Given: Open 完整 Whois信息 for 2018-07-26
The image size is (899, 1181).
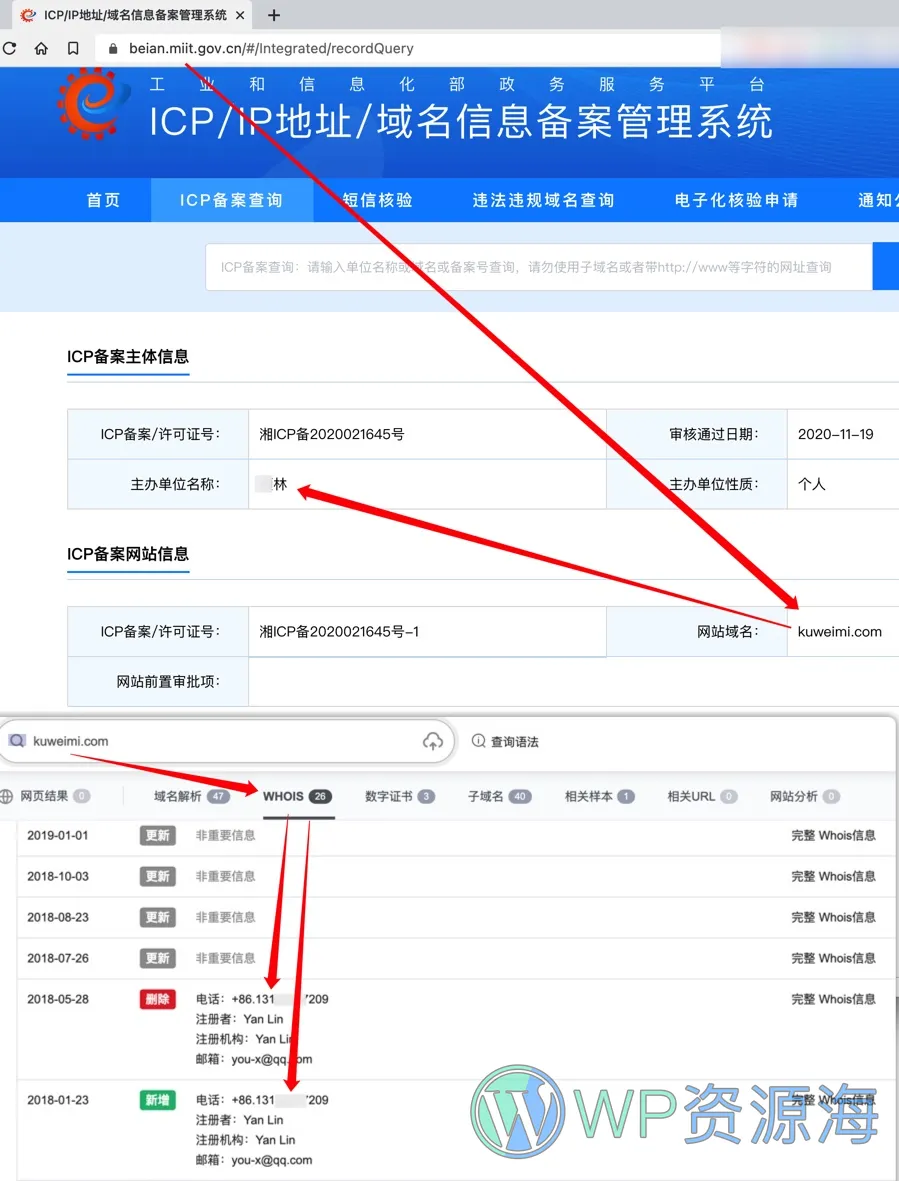Looking at the screenshot, I should pyautogui.click(x=833, y=958).
